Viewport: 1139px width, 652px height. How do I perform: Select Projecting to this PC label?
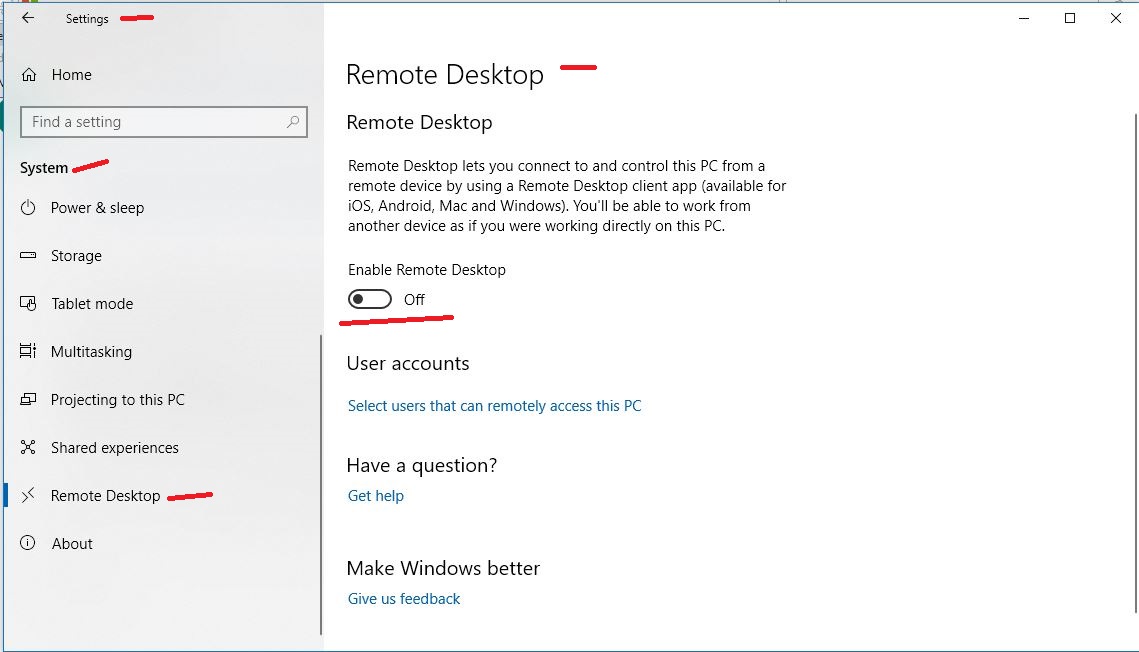coord(118,399)
